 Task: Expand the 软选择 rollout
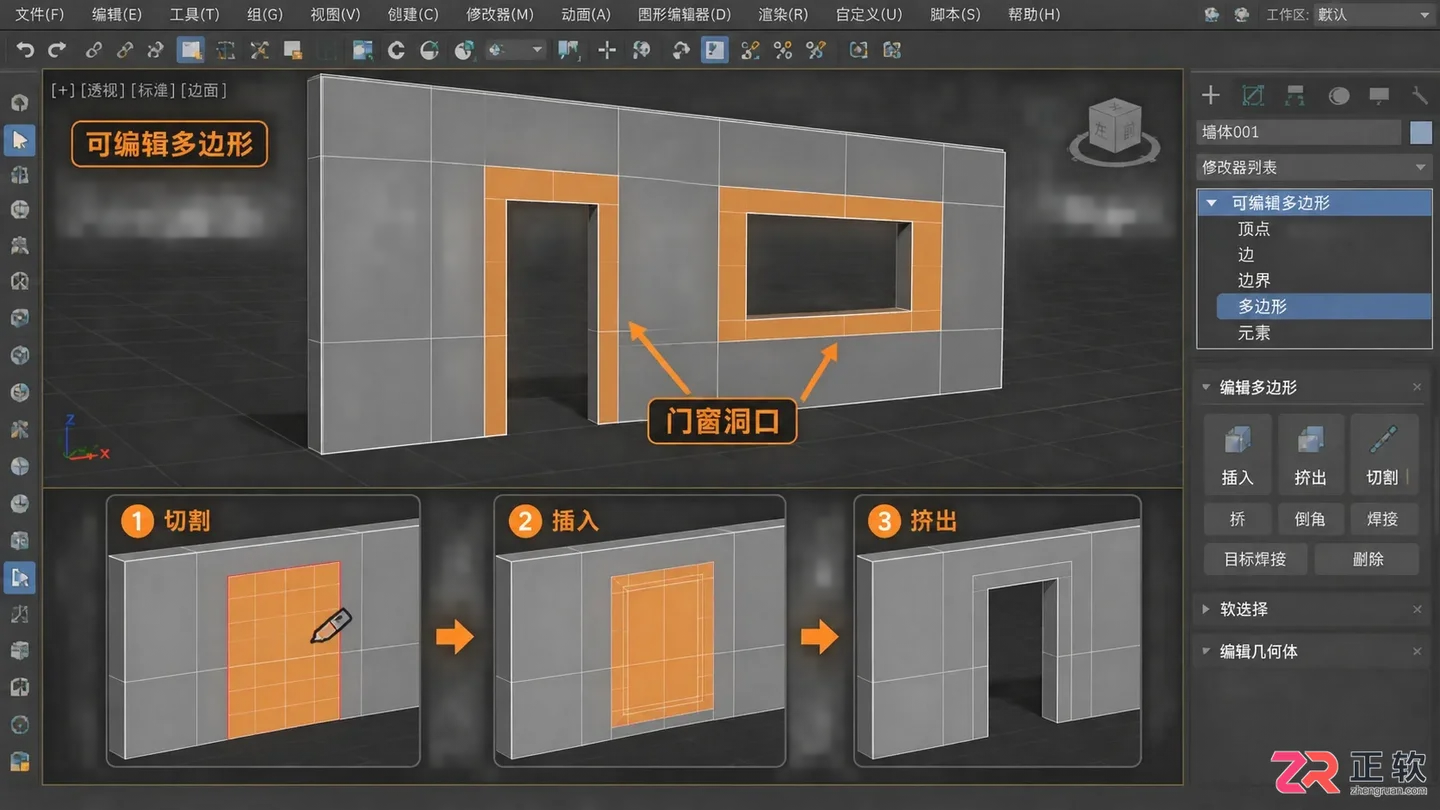1206,609
